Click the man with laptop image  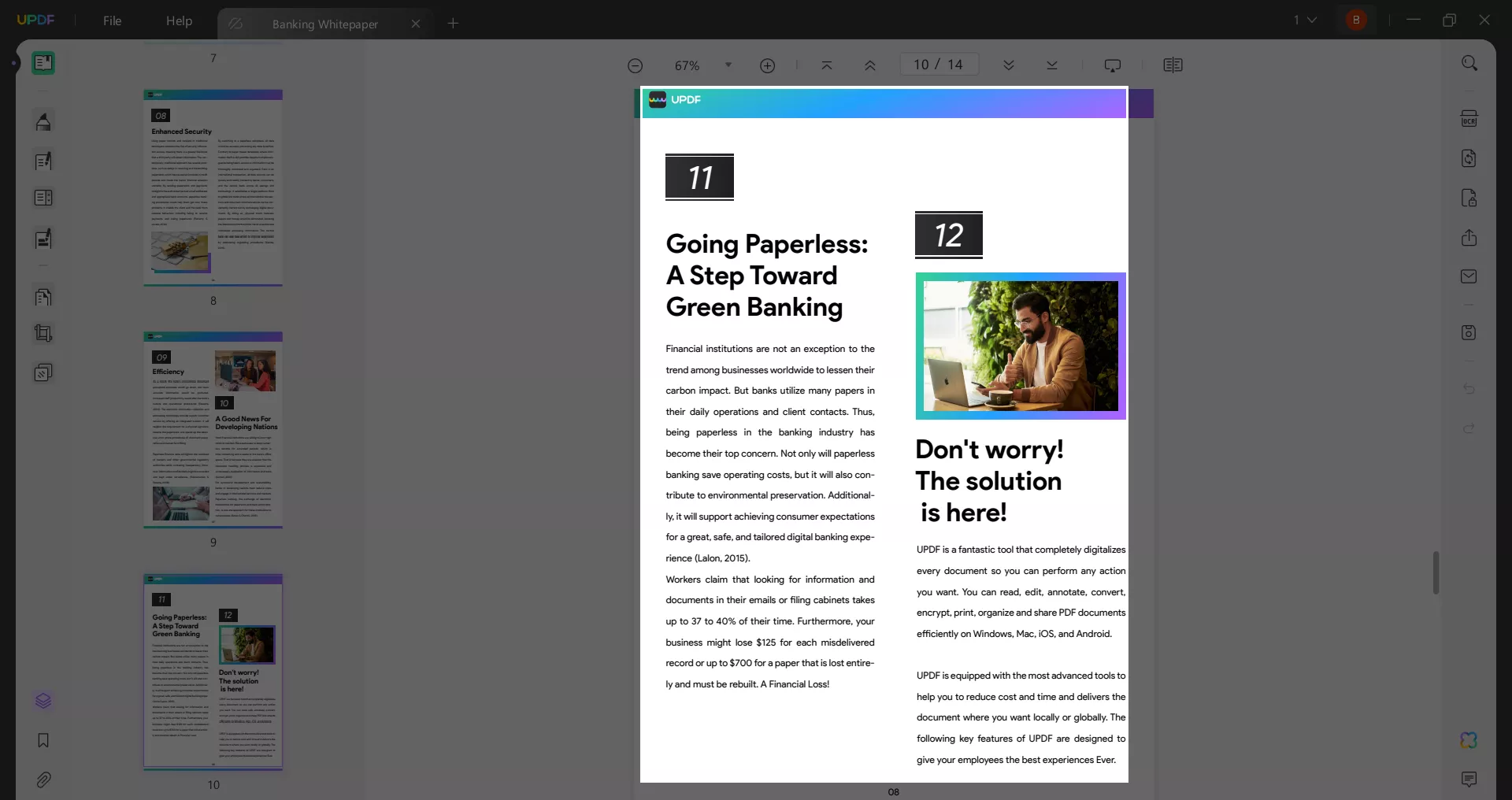click(x=1021, y=346)
